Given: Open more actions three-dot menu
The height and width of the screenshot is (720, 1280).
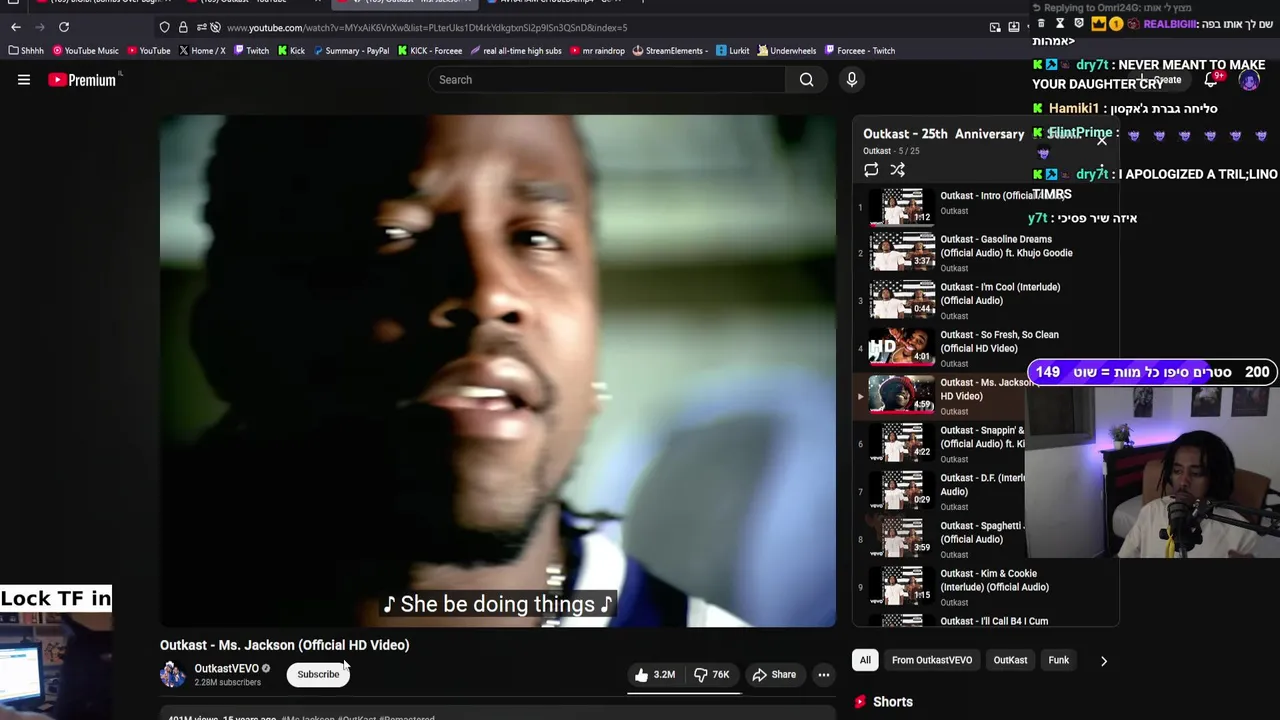Looking at the screenshot, I should tap(824, 675).
